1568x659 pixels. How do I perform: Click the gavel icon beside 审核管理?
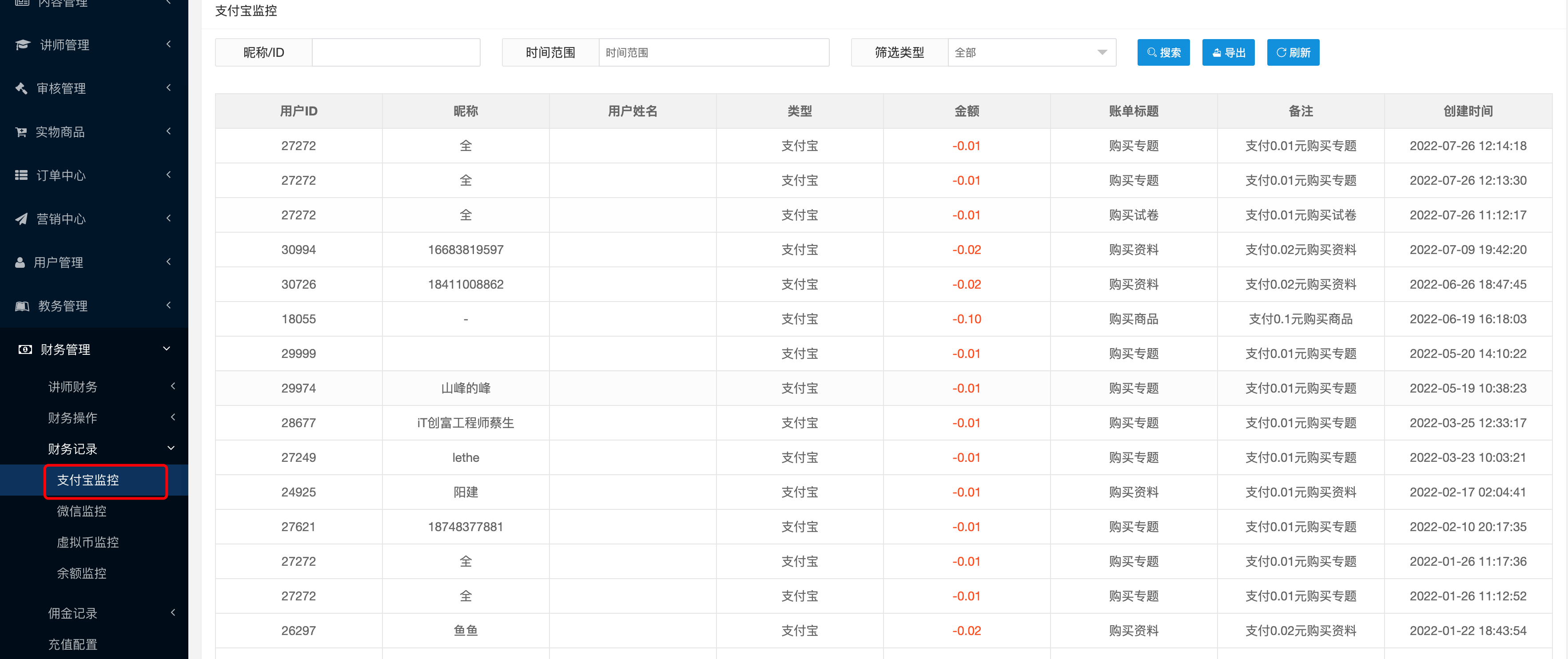21,88
